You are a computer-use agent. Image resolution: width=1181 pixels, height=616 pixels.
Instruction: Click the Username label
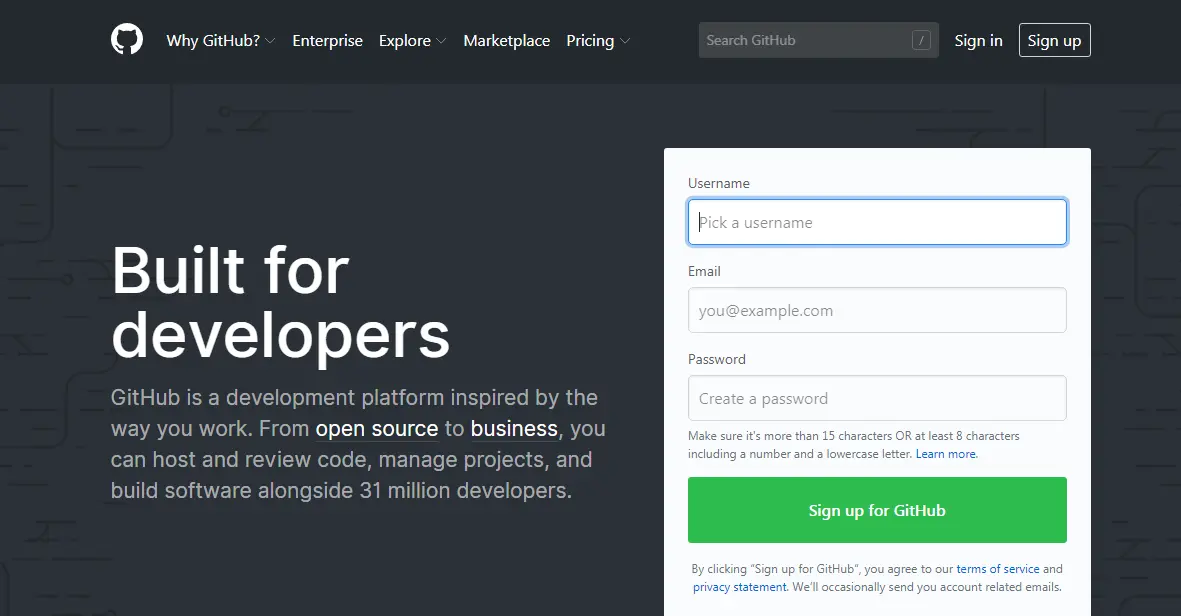coord(719,183)
